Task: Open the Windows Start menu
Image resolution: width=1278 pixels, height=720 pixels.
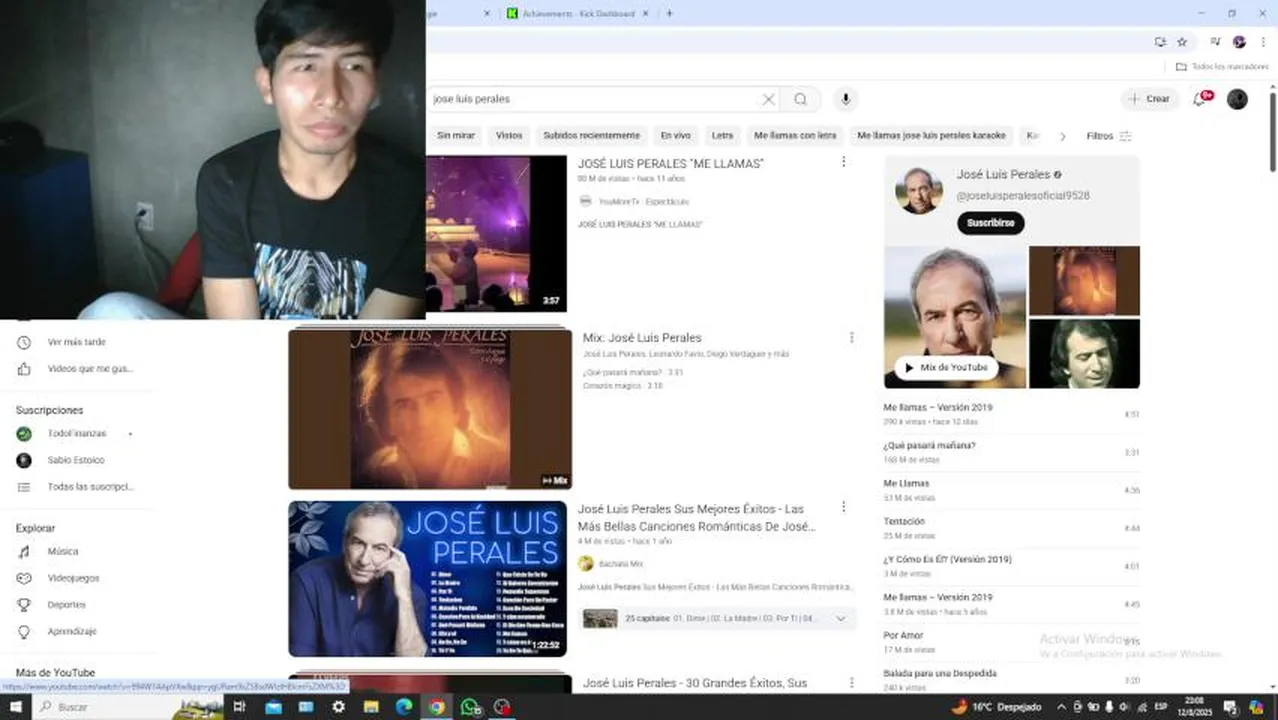Action: pyautogui.click(x=15, y=707)
